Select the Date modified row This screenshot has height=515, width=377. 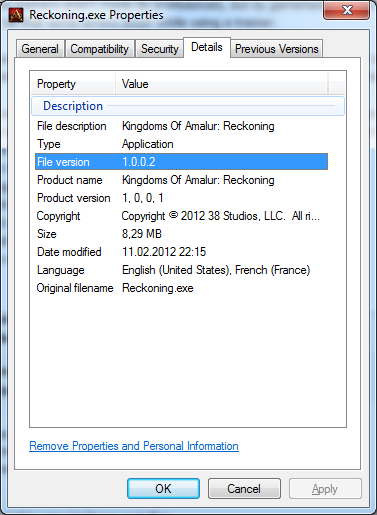click(181, 252)
